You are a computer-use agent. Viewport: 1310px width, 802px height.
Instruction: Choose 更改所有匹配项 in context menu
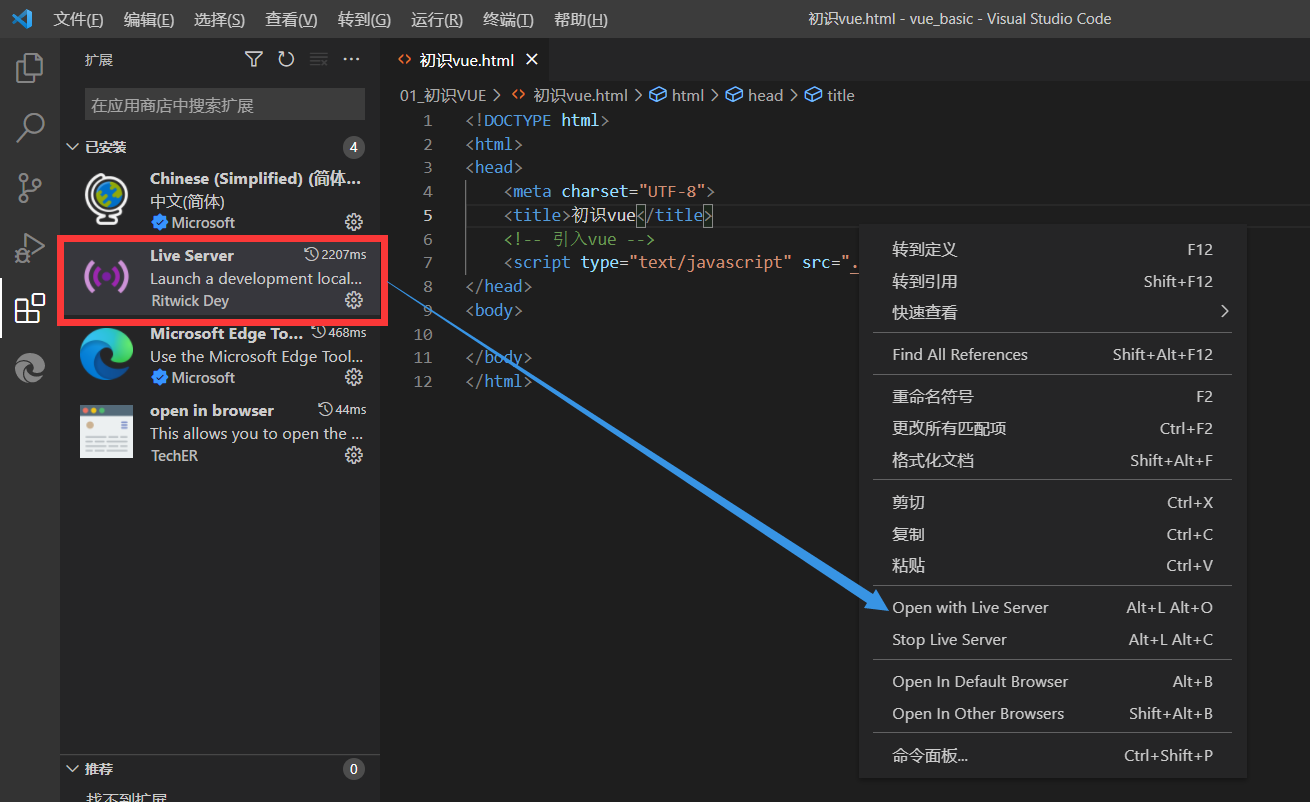tap(1052, 428)
